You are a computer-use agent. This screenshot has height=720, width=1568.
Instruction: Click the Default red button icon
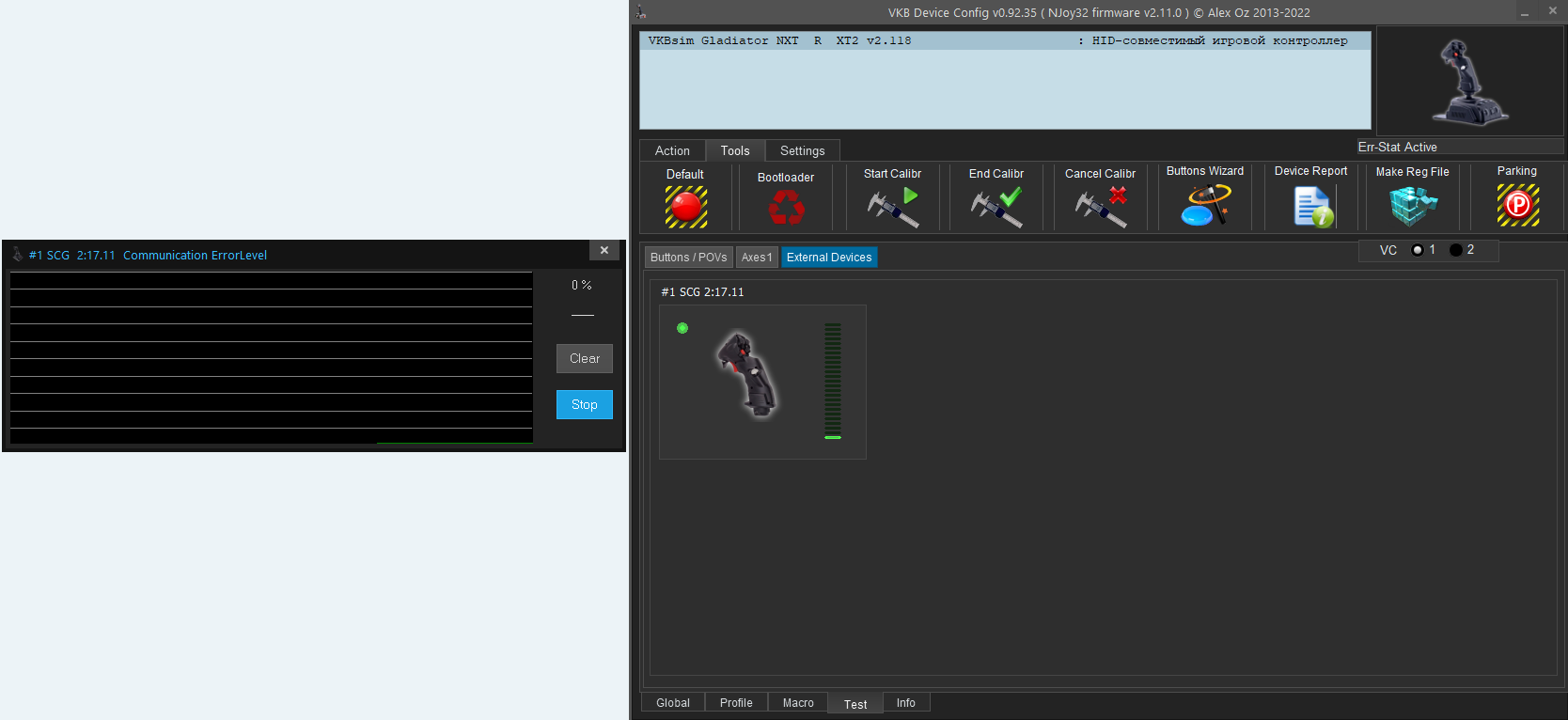point(685,207)
